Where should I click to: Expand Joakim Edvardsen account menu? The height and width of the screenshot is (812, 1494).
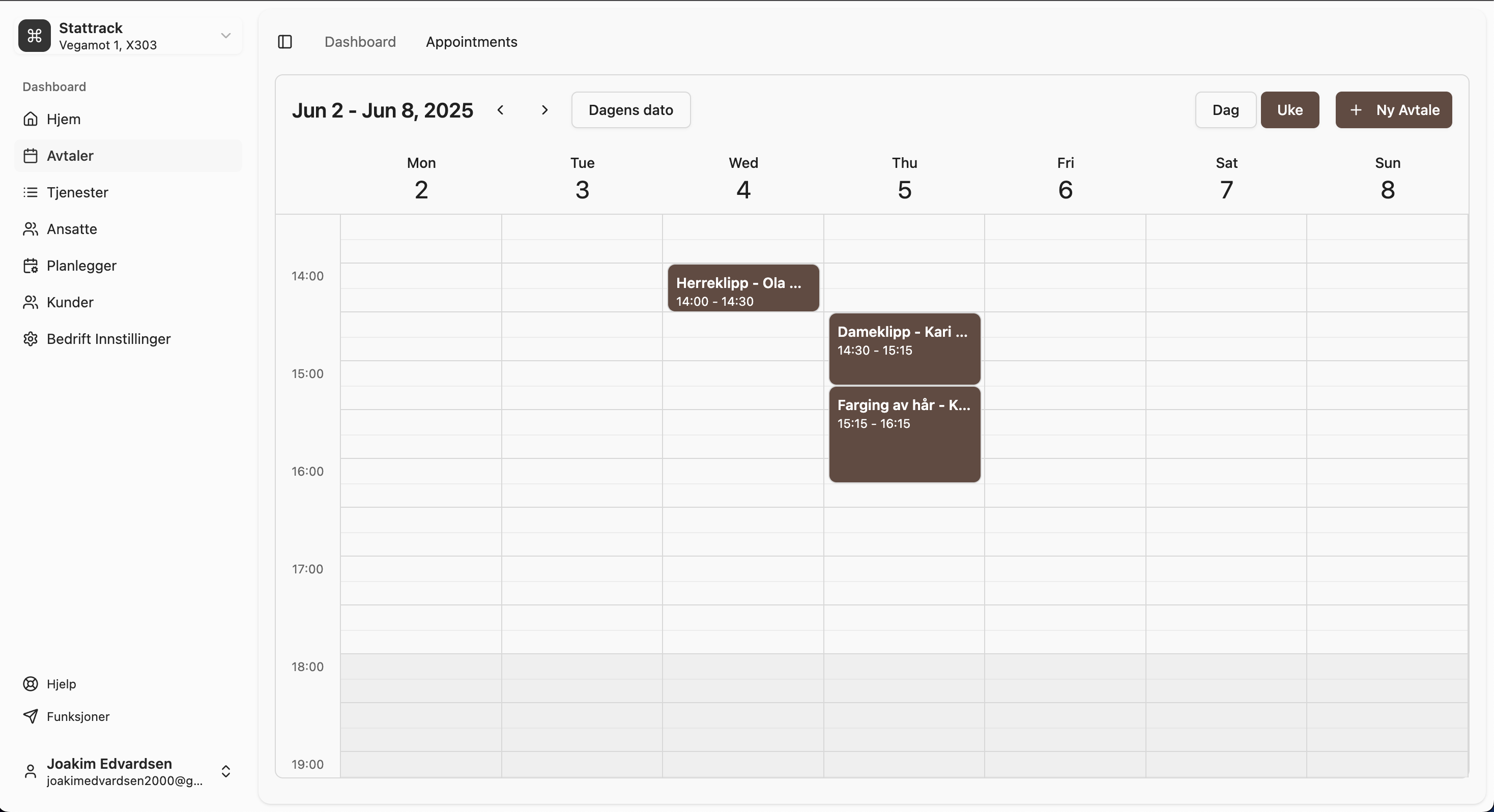(x=225, y=771)
